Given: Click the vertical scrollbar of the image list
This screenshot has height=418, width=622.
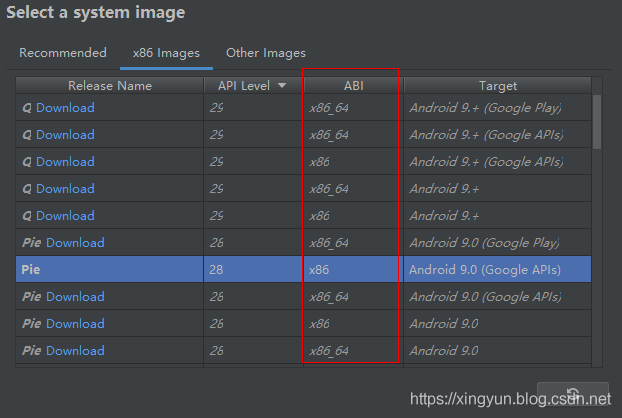Looking at the screenshot, I should [597, 120].
